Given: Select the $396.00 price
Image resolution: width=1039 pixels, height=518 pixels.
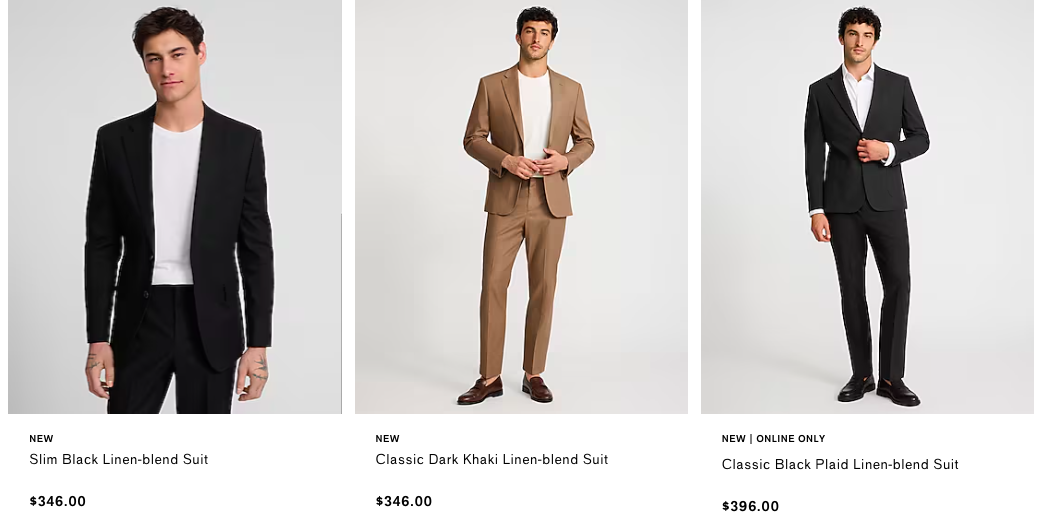Looking at the screenshot, I should 750,506.
